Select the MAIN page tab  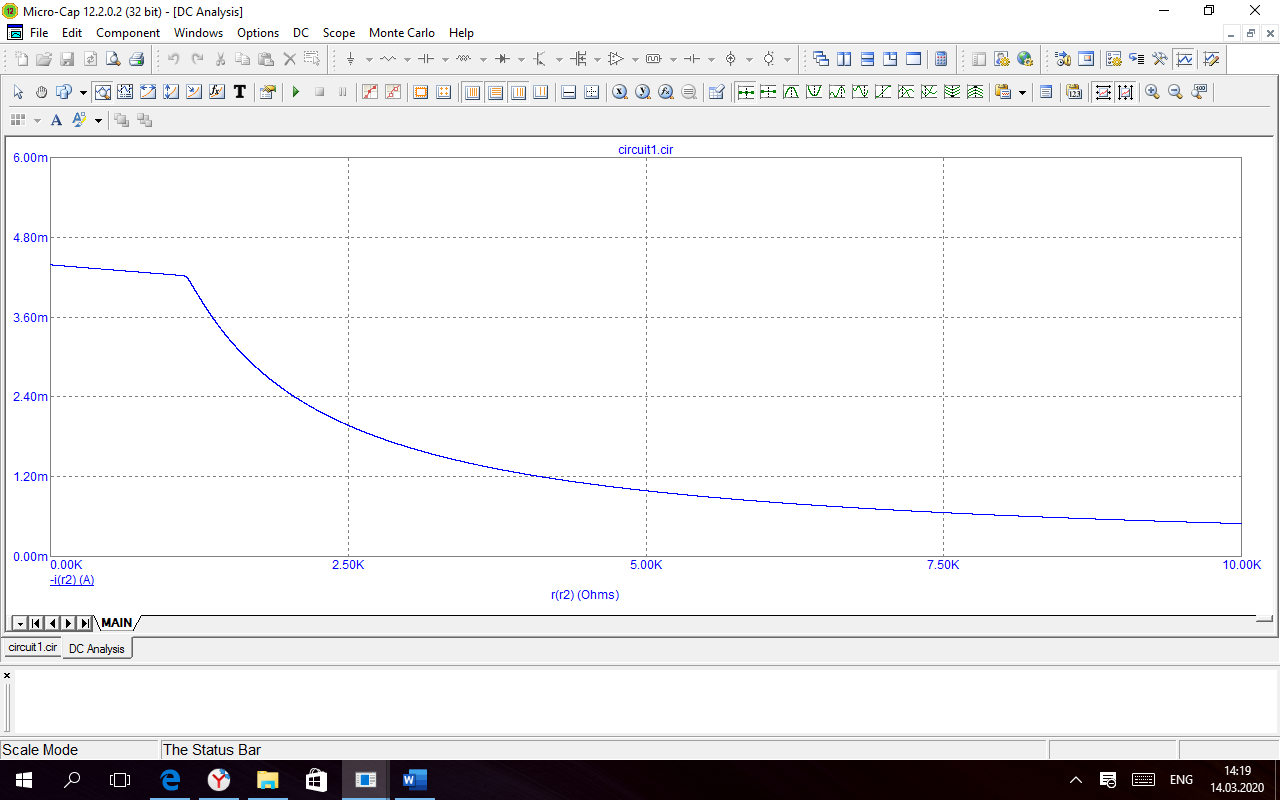pos(116,623)
